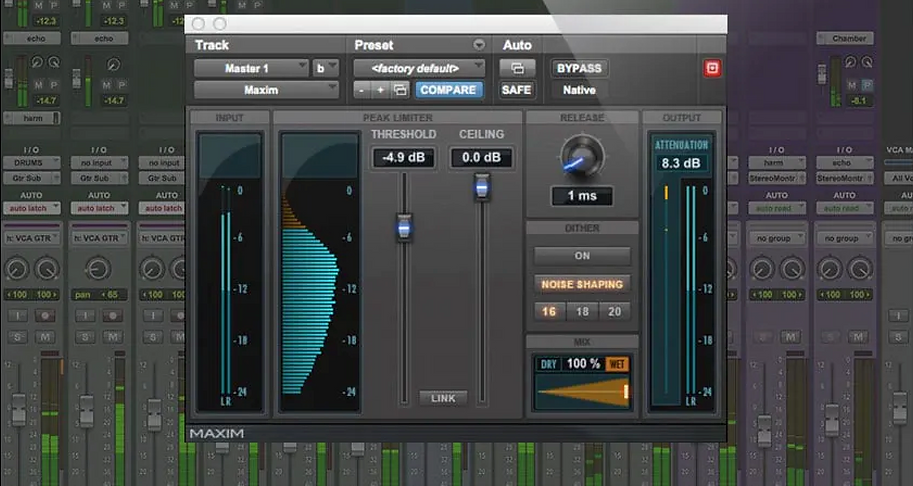Record-enable the first mixer channel
The image size is (913, 486).
point(45,316)
